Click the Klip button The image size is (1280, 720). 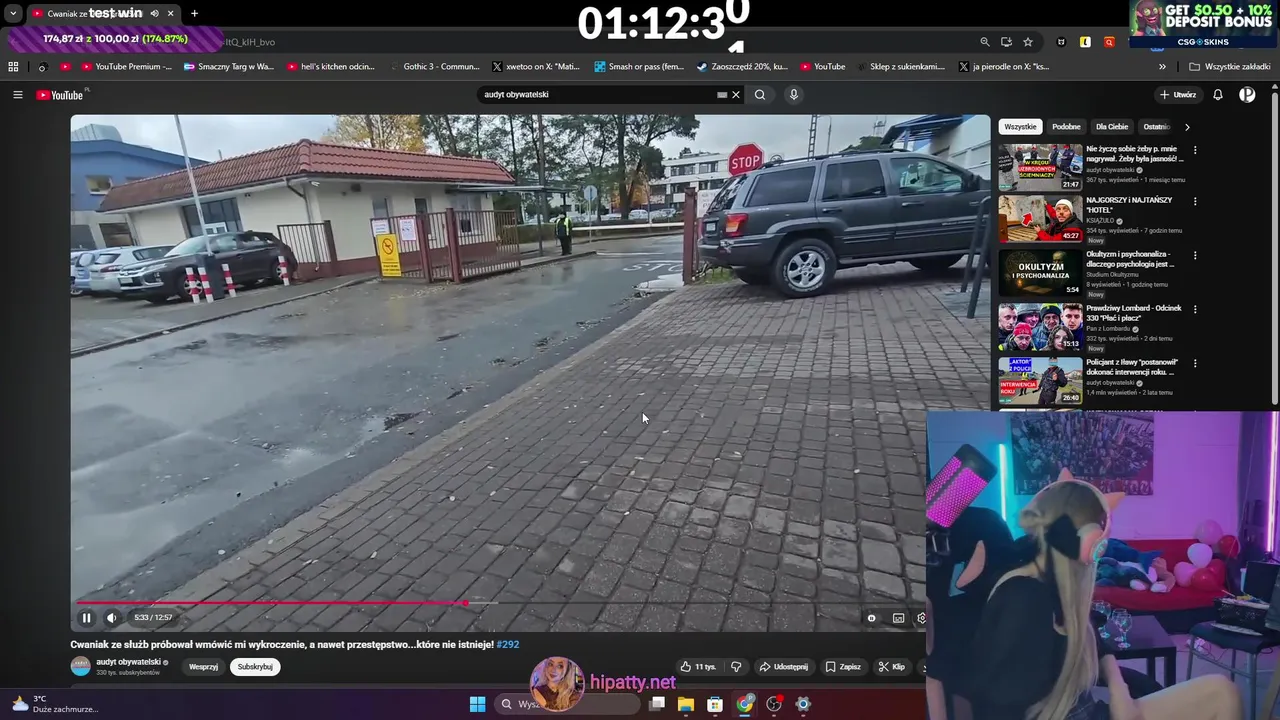click(x=891, y=667)
